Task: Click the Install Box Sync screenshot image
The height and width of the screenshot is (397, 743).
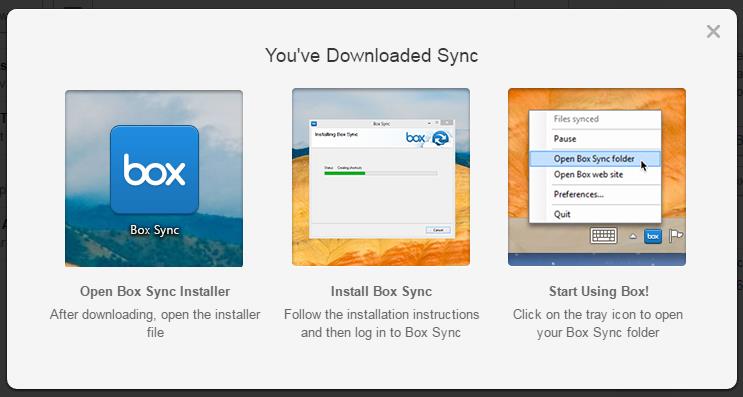Action: pyautogui.click(x=381, y=177)
